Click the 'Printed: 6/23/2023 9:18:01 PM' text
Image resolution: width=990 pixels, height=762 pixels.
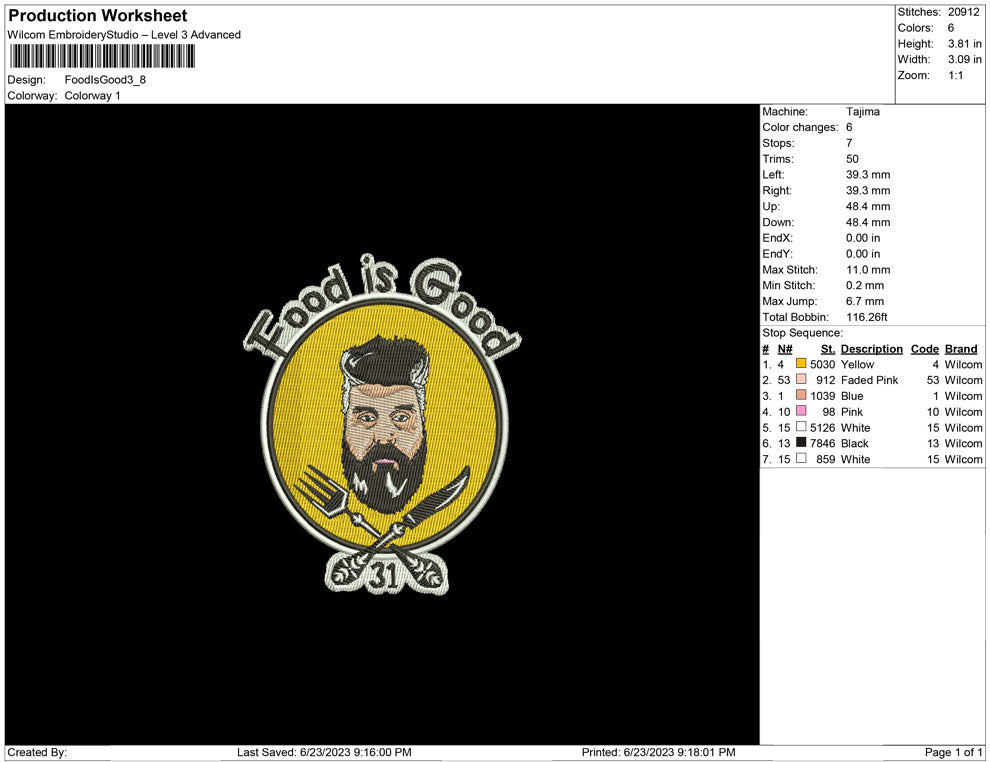pyautogui.click(x=659, y=752)
